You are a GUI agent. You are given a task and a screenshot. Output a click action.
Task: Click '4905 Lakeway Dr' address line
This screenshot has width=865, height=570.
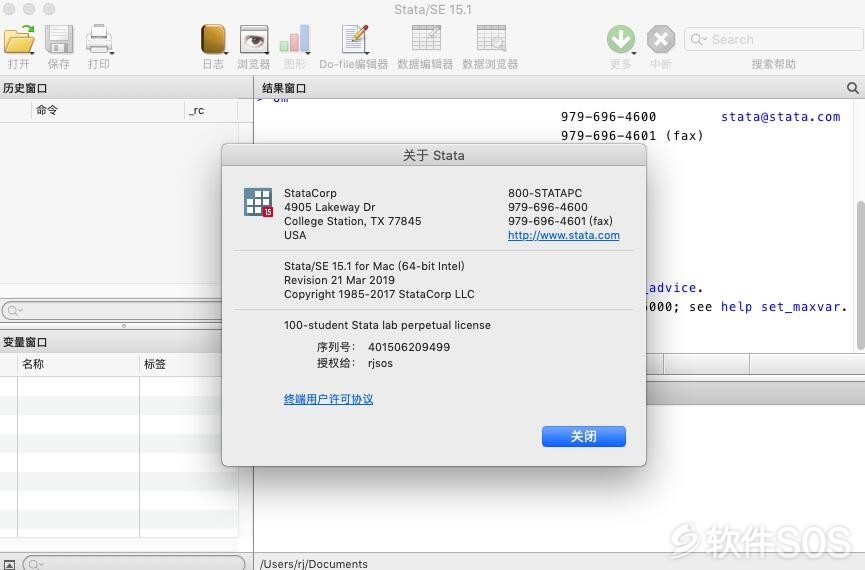(x=329, y=207)
